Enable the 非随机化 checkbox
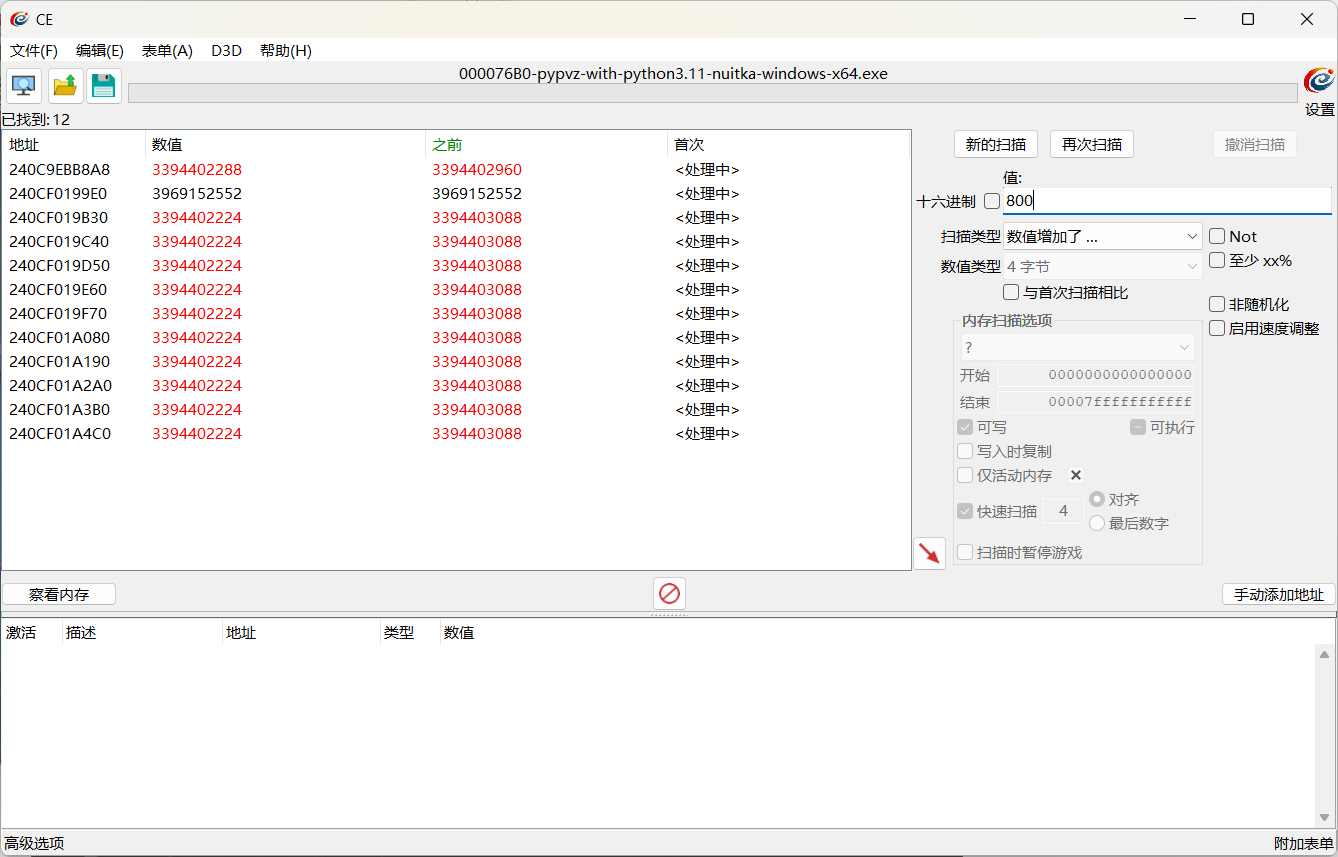 coord(1217,304)
